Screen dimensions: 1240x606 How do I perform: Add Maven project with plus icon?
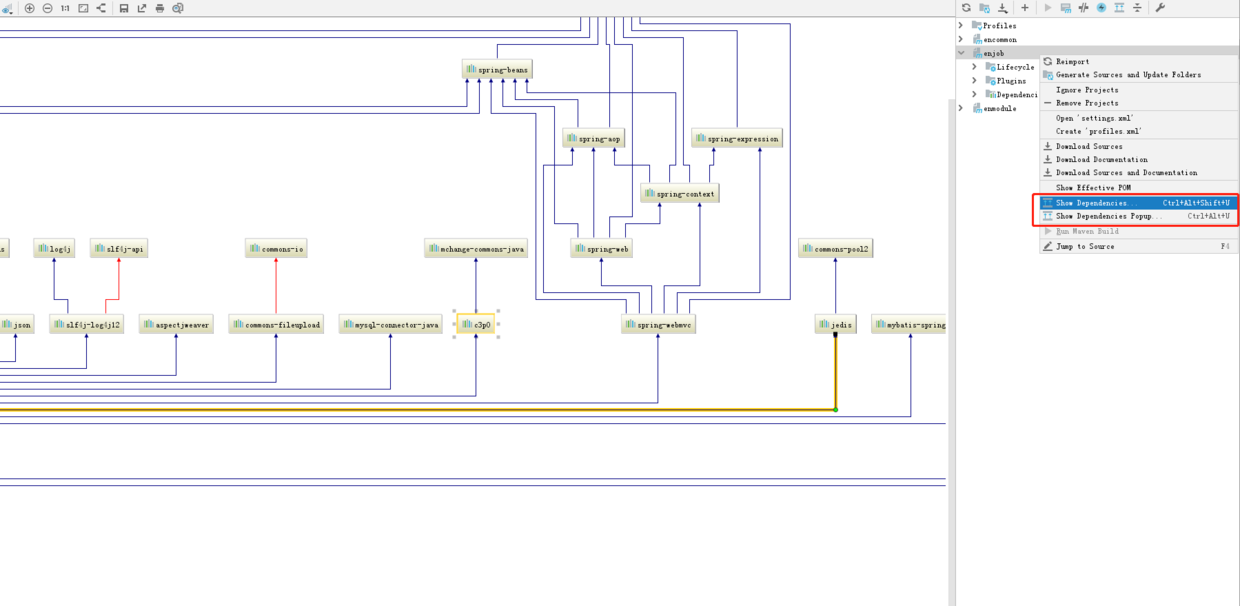click(x=1025, y=8)
